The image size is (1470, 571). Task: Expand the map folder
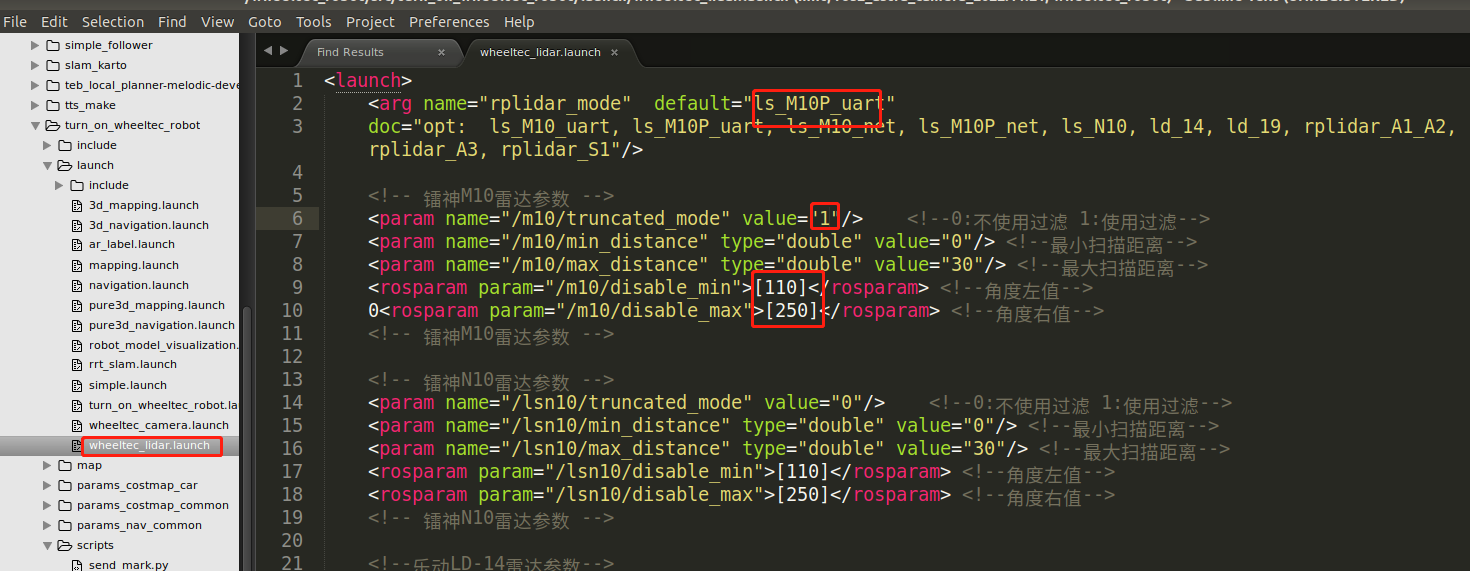click(48, 465)
